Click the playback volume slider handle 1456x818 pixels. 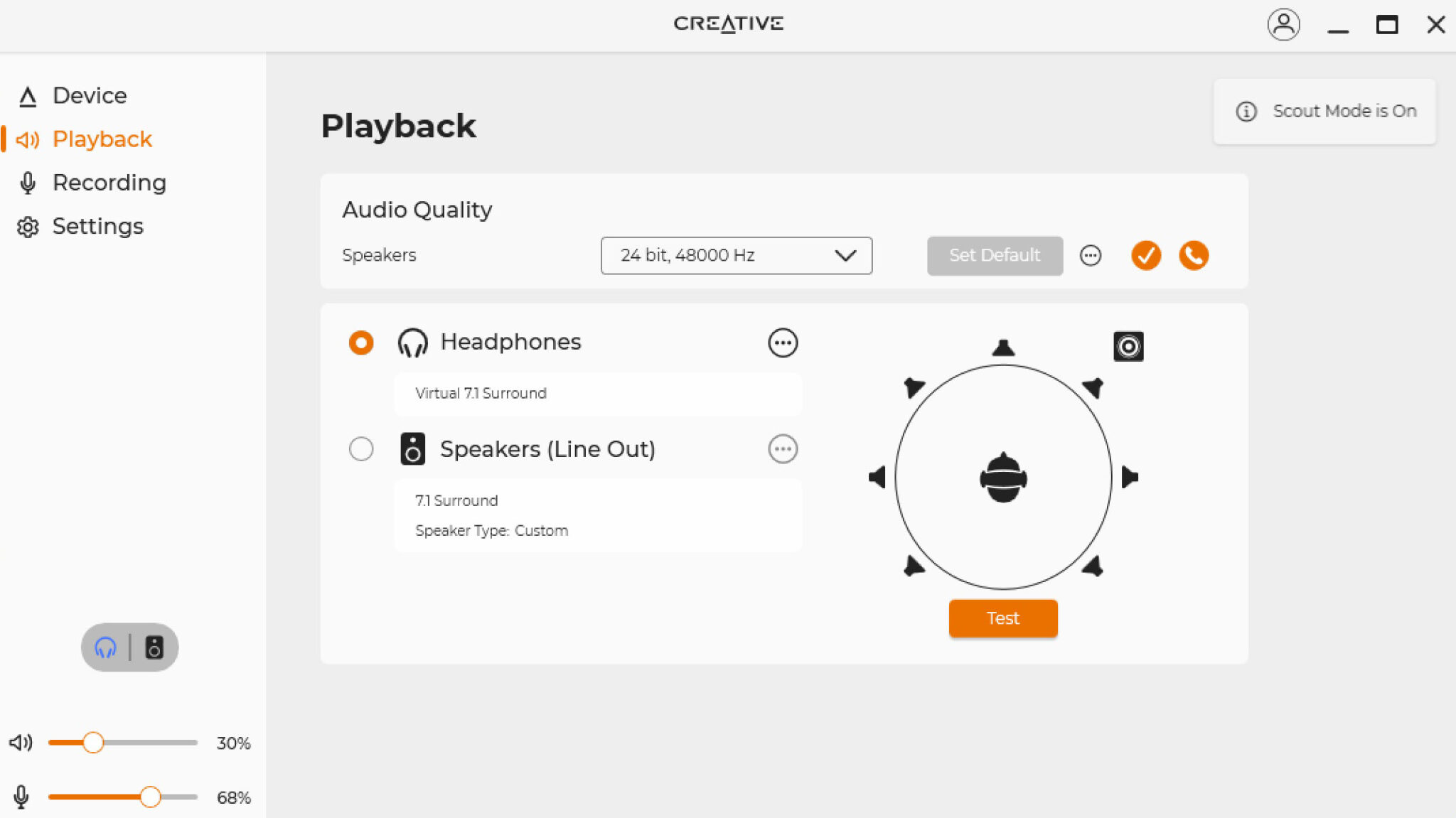click(x=93, y=743)
